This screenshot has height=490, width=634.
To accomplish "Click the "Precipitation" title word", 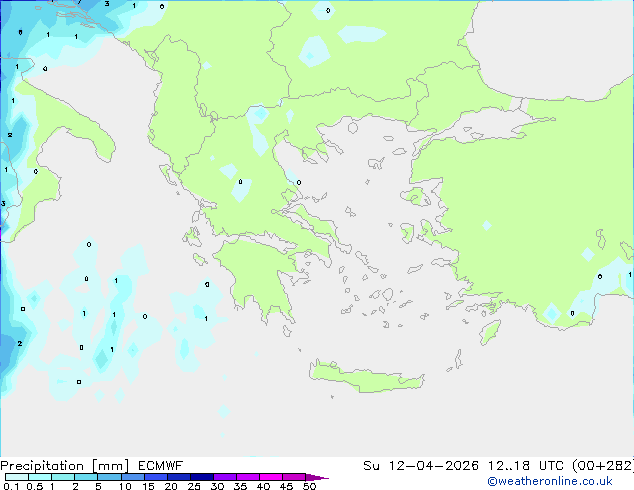I will pyautogui.click(x=42, y=466).
